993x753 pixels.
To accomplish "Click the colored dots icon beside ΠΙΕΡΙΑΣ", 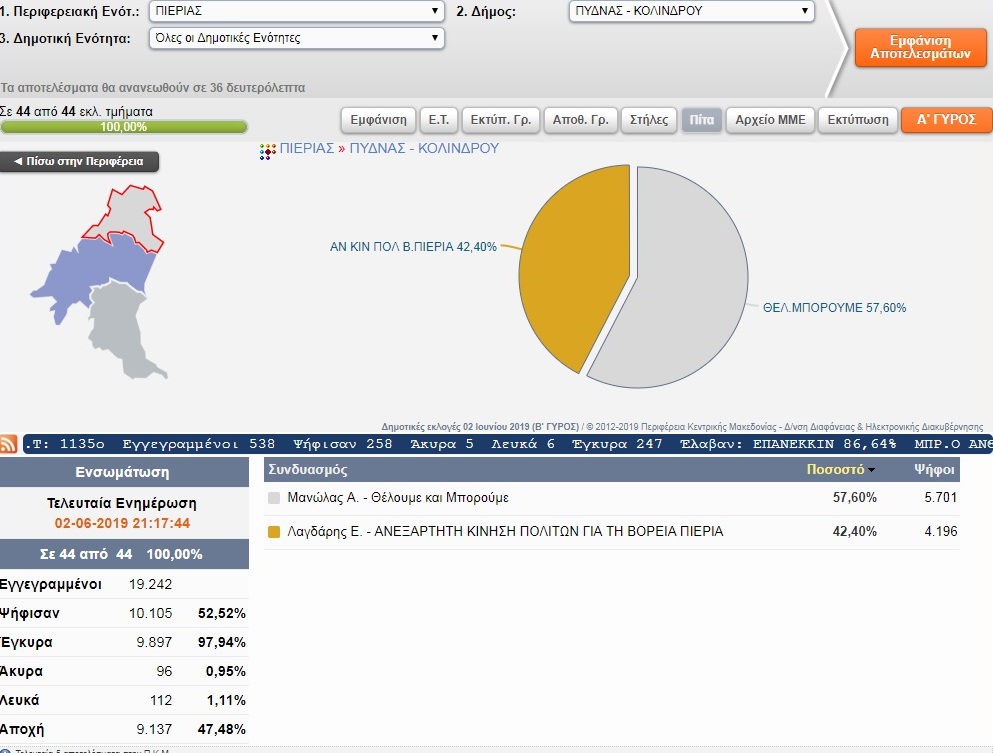I will [x=267, y=151].
